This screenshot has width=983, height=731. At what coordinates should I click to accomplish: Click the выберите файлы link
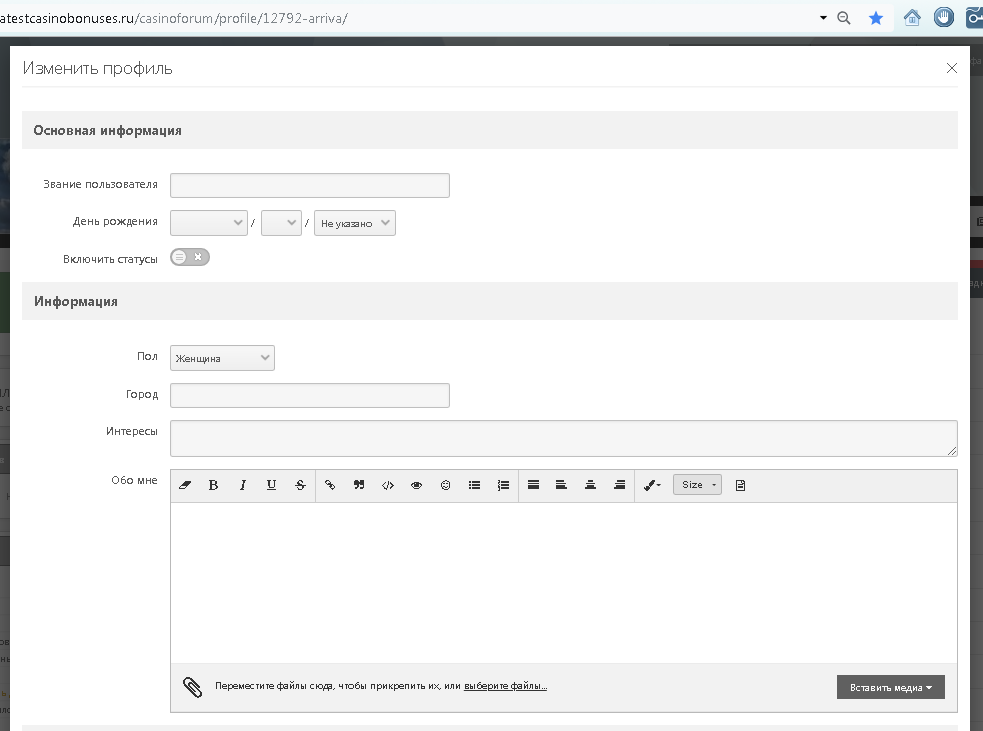(505, 686)
